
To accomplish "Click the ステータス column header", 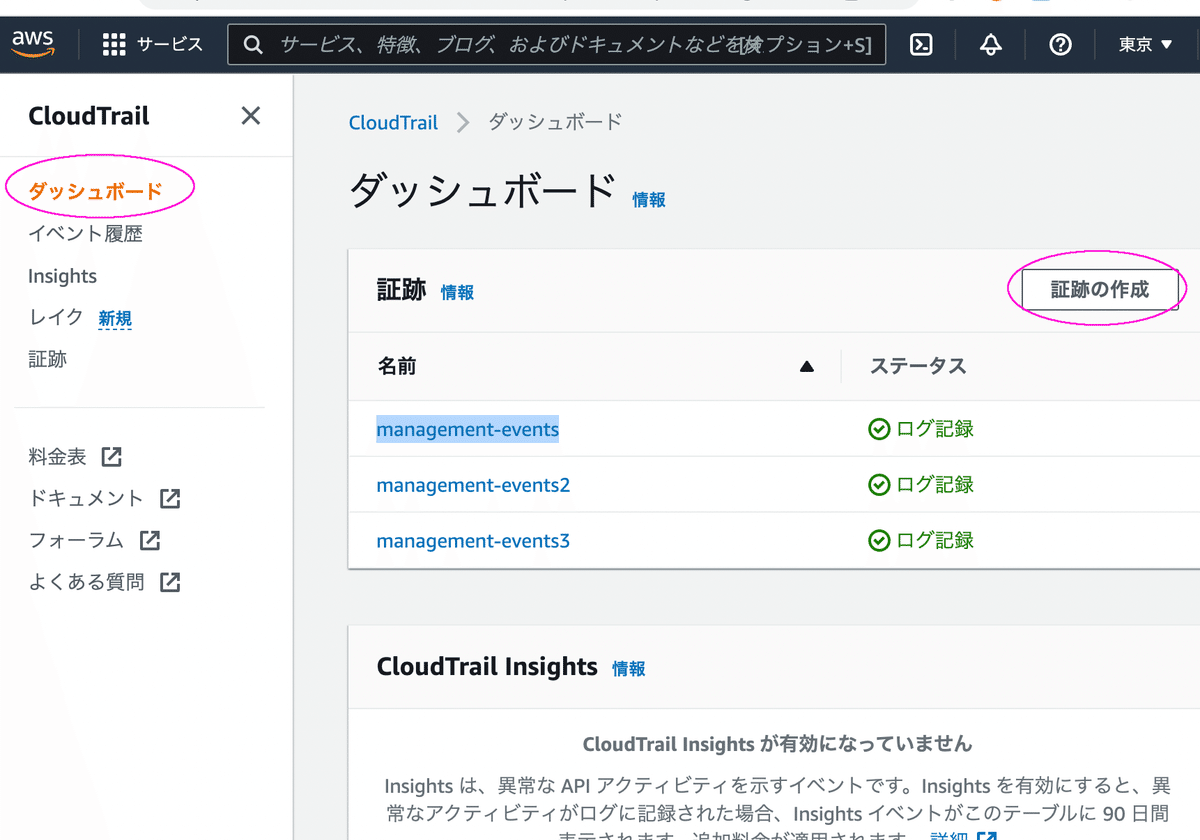I will 918,366.
